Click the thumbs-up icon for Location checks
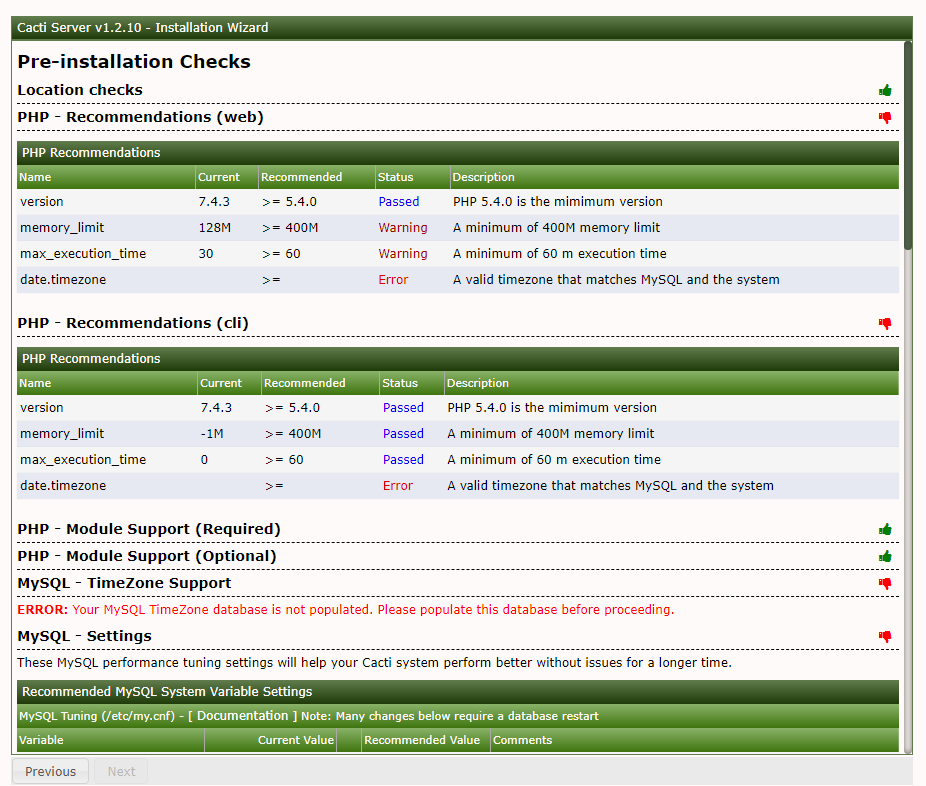Viewport: 926px width, 786px height. click(x=885, y=90)
